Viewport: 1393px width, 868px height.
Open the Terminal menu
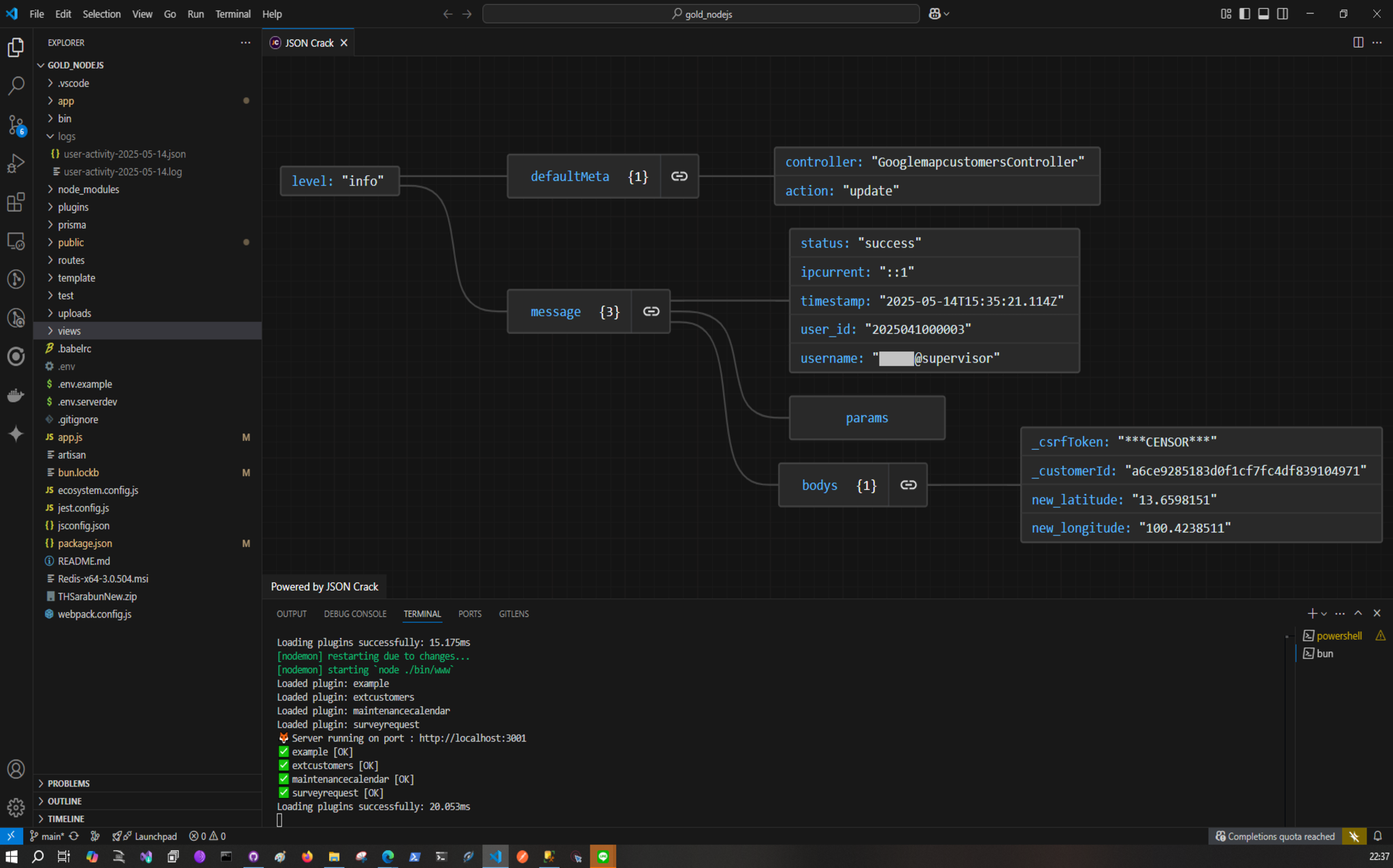[x=233, y=14]
